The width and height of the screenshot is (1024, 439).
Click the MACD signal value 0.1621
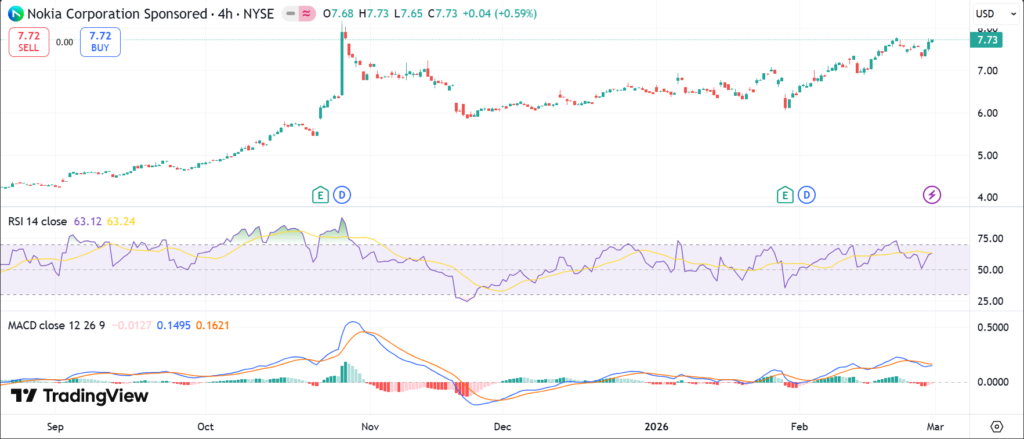click(x=212, y=325)
